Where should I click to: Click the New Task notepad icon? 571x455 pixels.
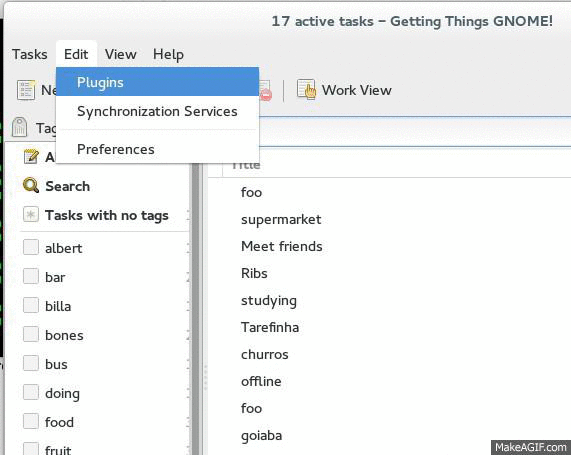(x=26, y=90)
